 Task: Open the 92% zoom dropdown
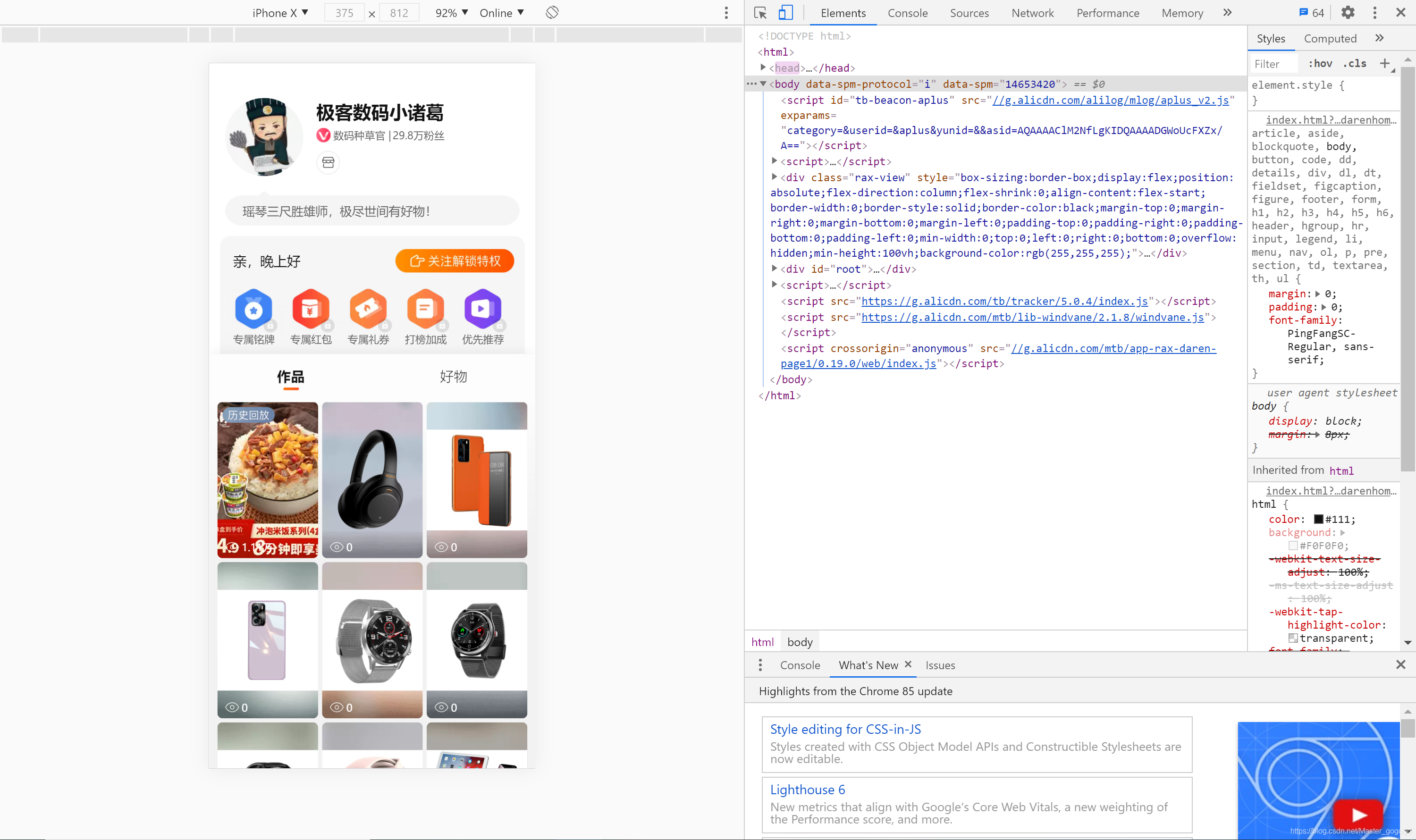click(452, 12)
